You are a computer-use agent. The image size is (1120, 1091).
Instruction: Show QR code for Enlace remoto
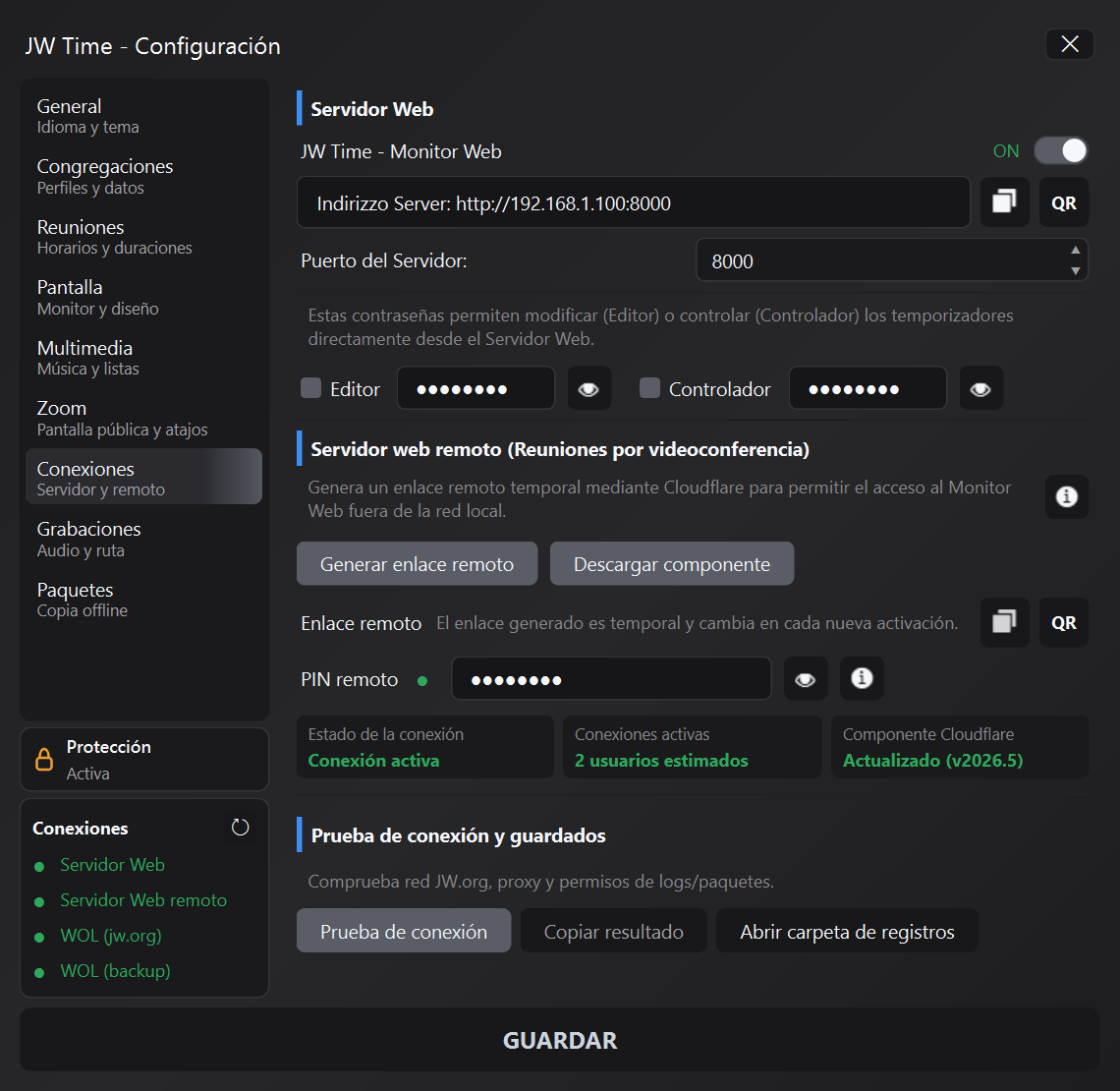coord(1064,621)
